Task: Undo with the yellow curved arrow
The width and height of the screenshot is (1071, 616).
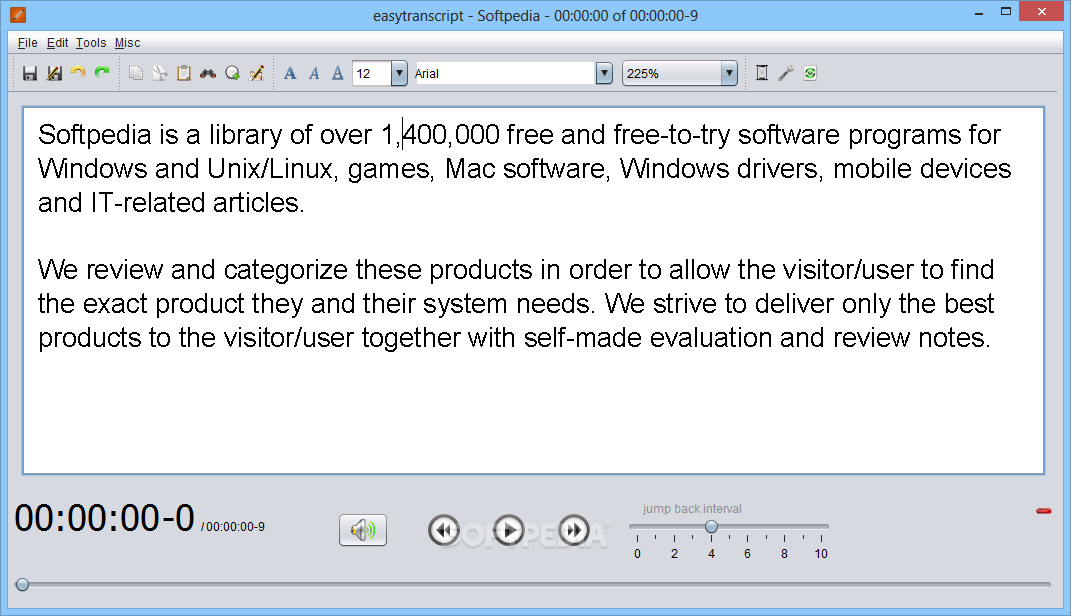Action: pos(78,72)
